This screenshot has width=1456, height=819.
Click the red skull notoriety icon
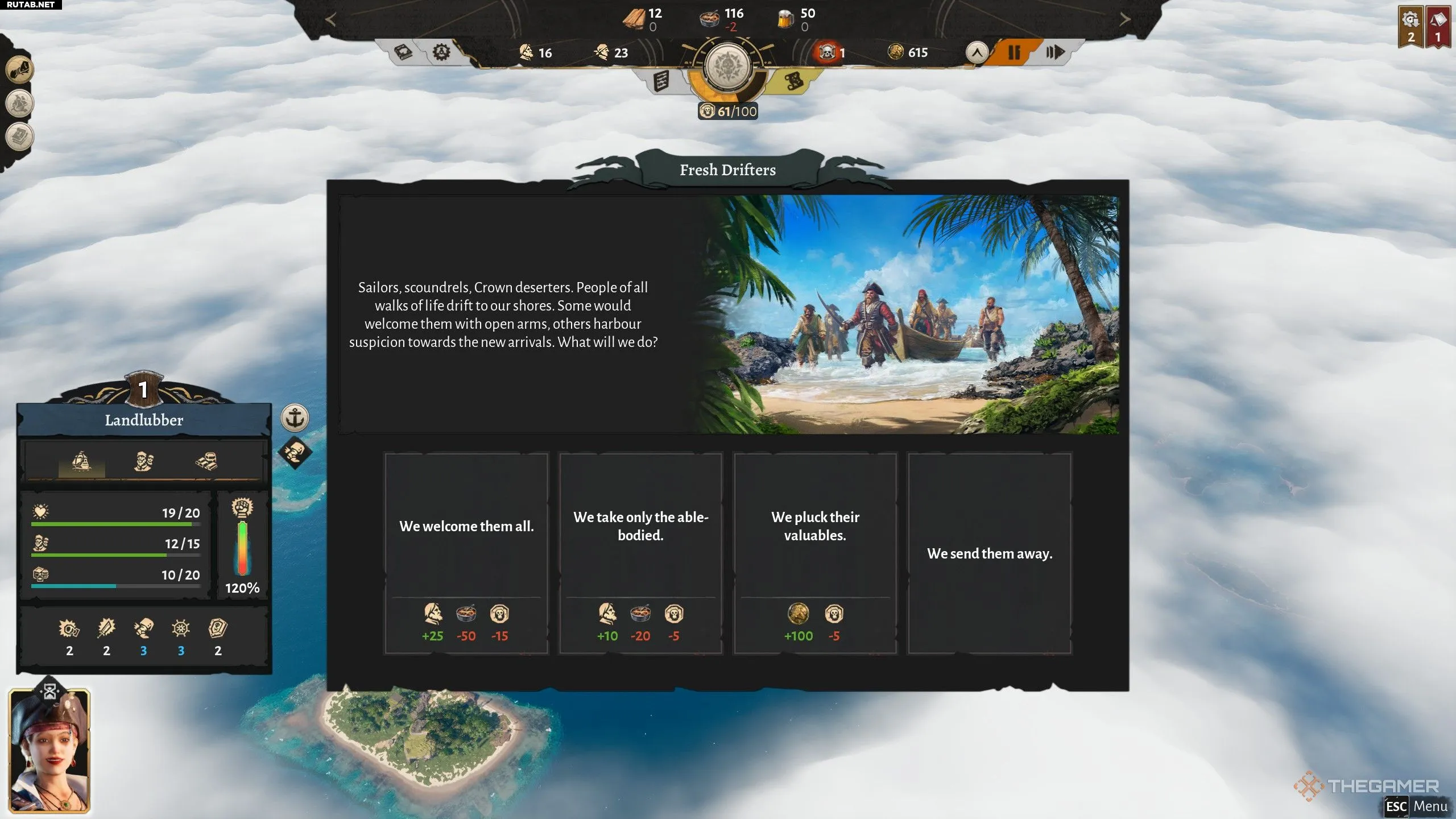point(826,52)
